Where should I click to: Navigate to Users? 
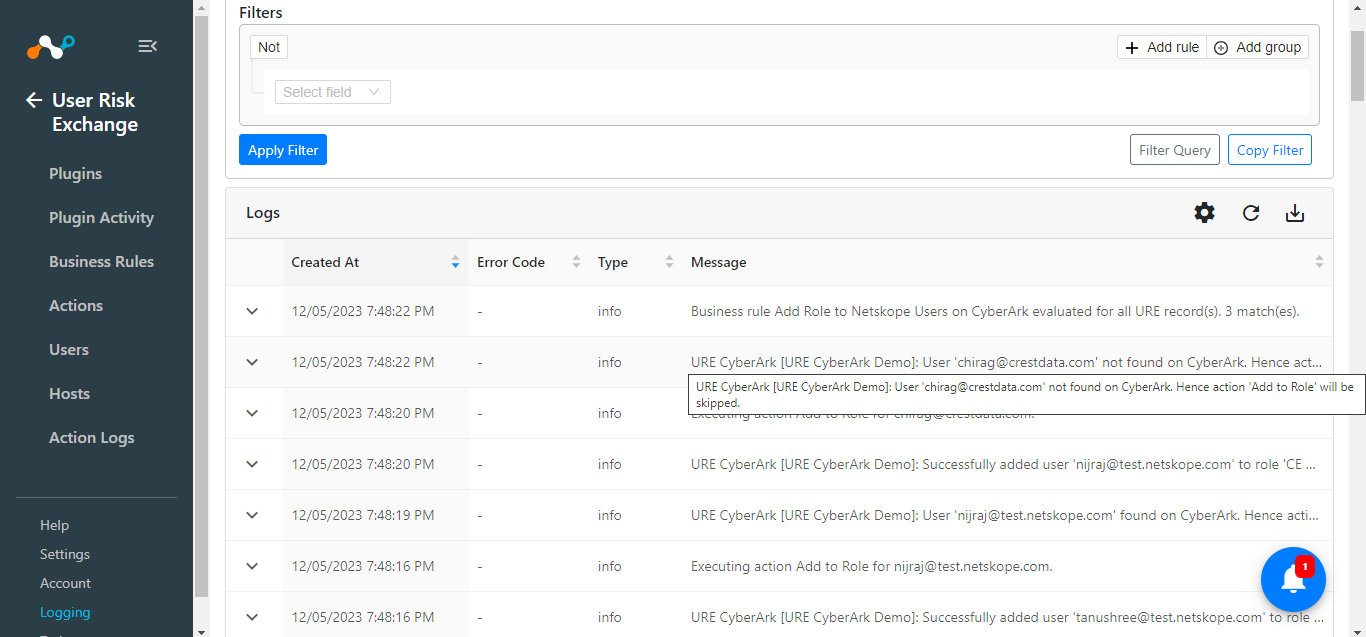[69, 349]
